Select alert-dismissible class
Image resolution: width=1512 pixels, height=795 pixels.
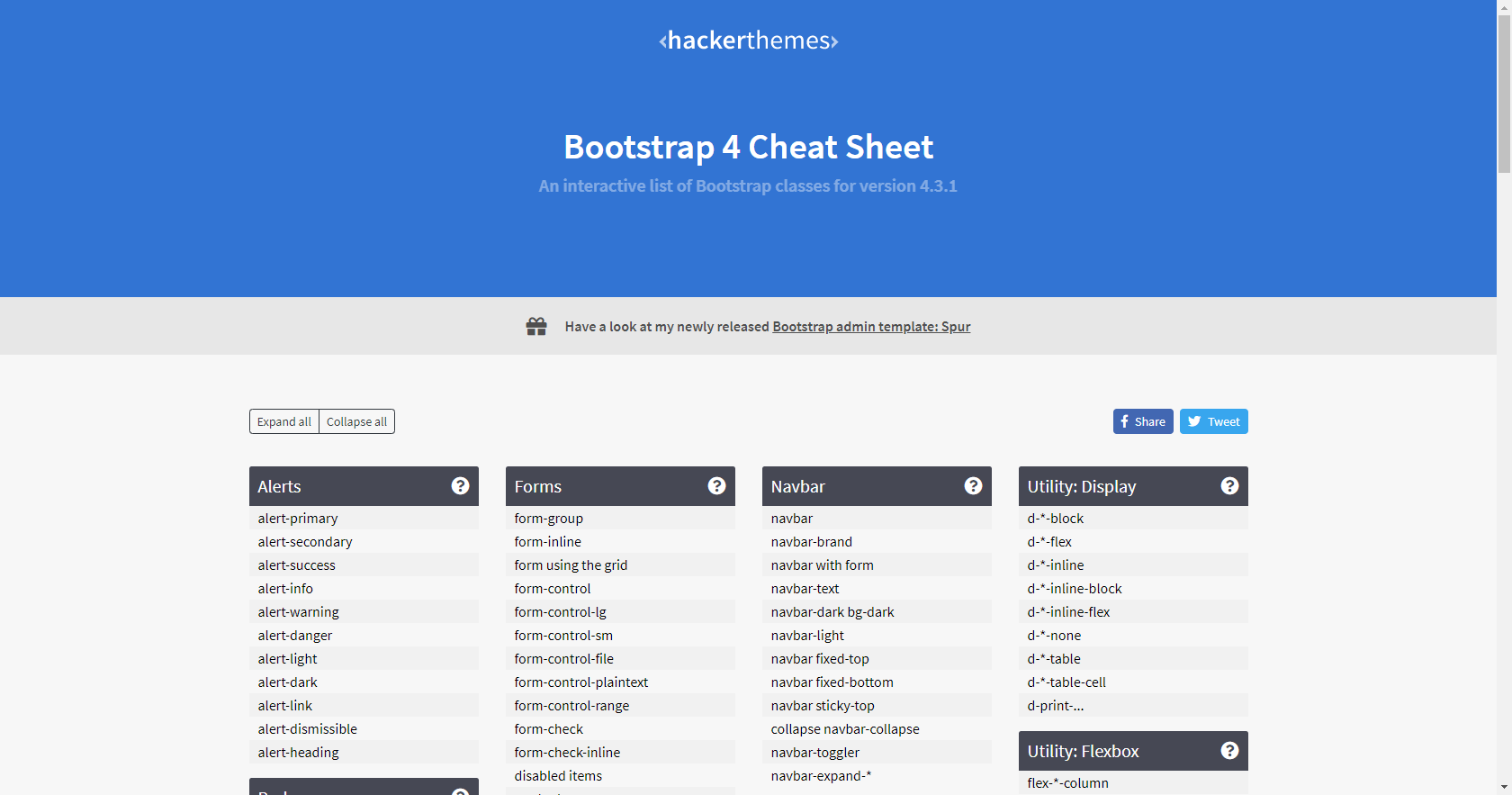(364, 728)
